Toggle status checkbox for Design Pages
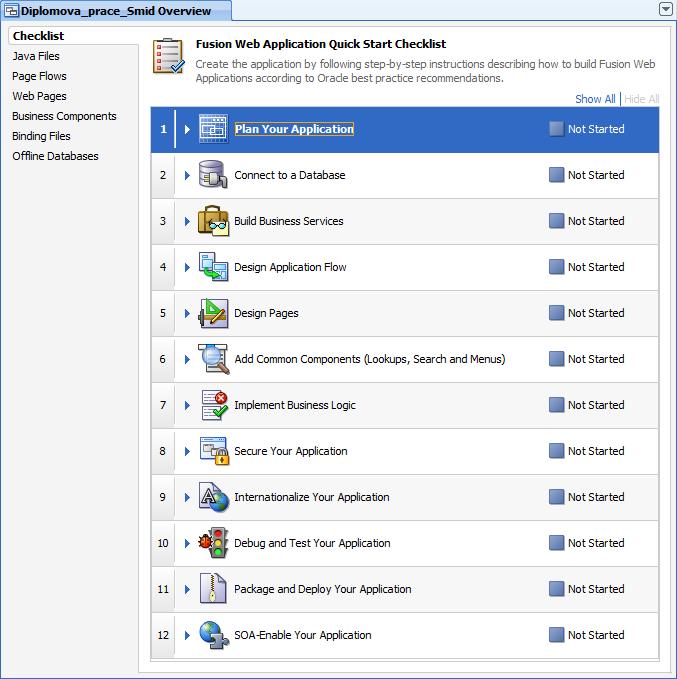 click(x=556, y=313)
